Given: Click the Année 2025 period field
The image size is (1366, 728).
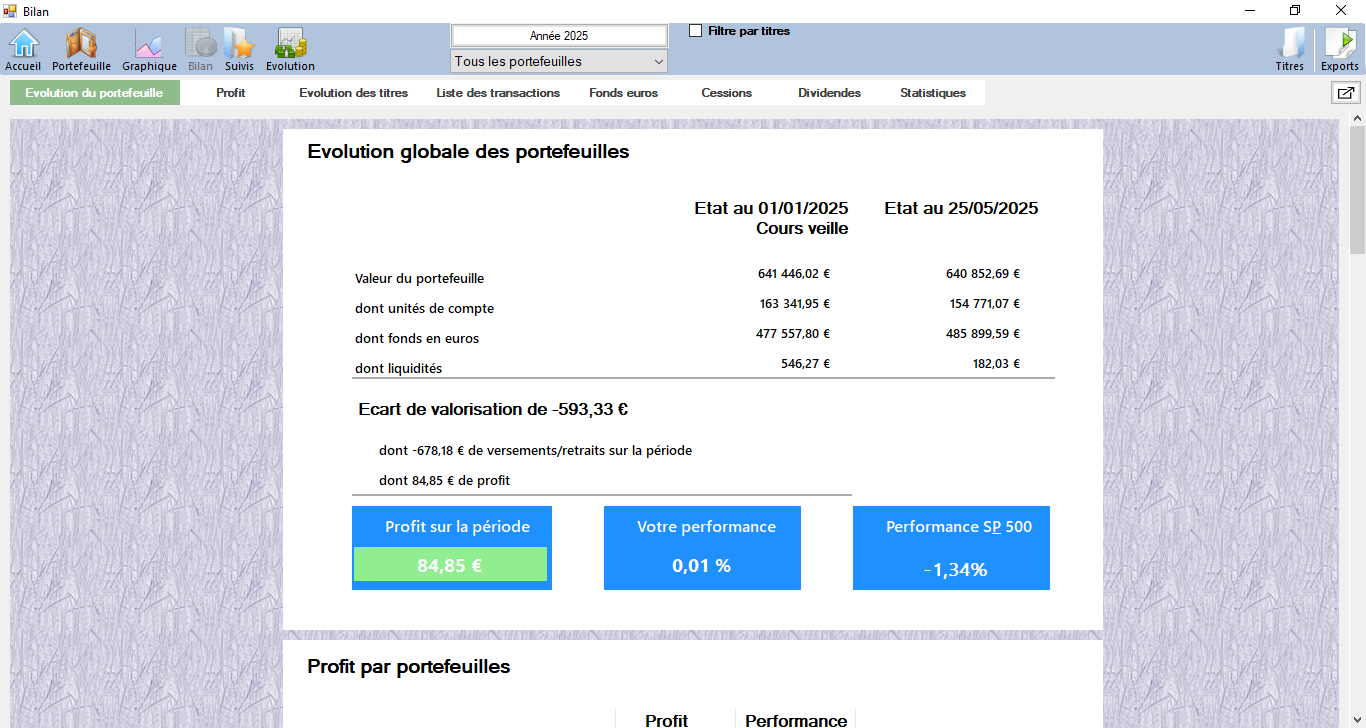Looking at the screenshot, I should pos(559,35).
